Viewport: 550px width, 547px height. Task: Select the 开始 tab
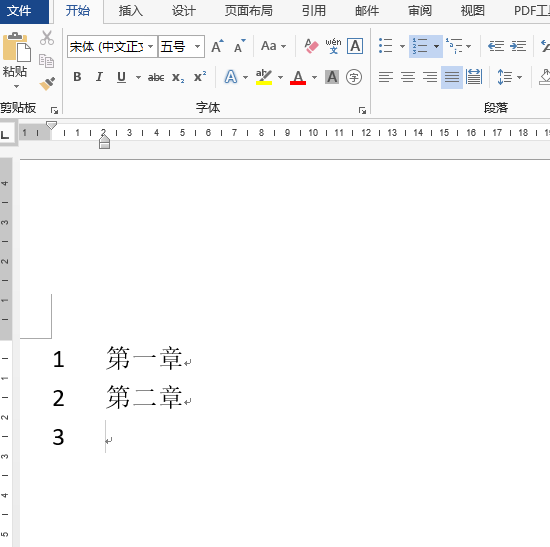pos(78,11)
